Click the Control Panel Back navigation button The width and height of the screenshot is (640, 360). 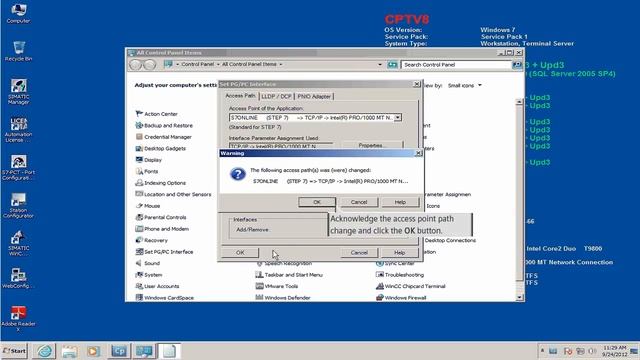tap(135, 64)
